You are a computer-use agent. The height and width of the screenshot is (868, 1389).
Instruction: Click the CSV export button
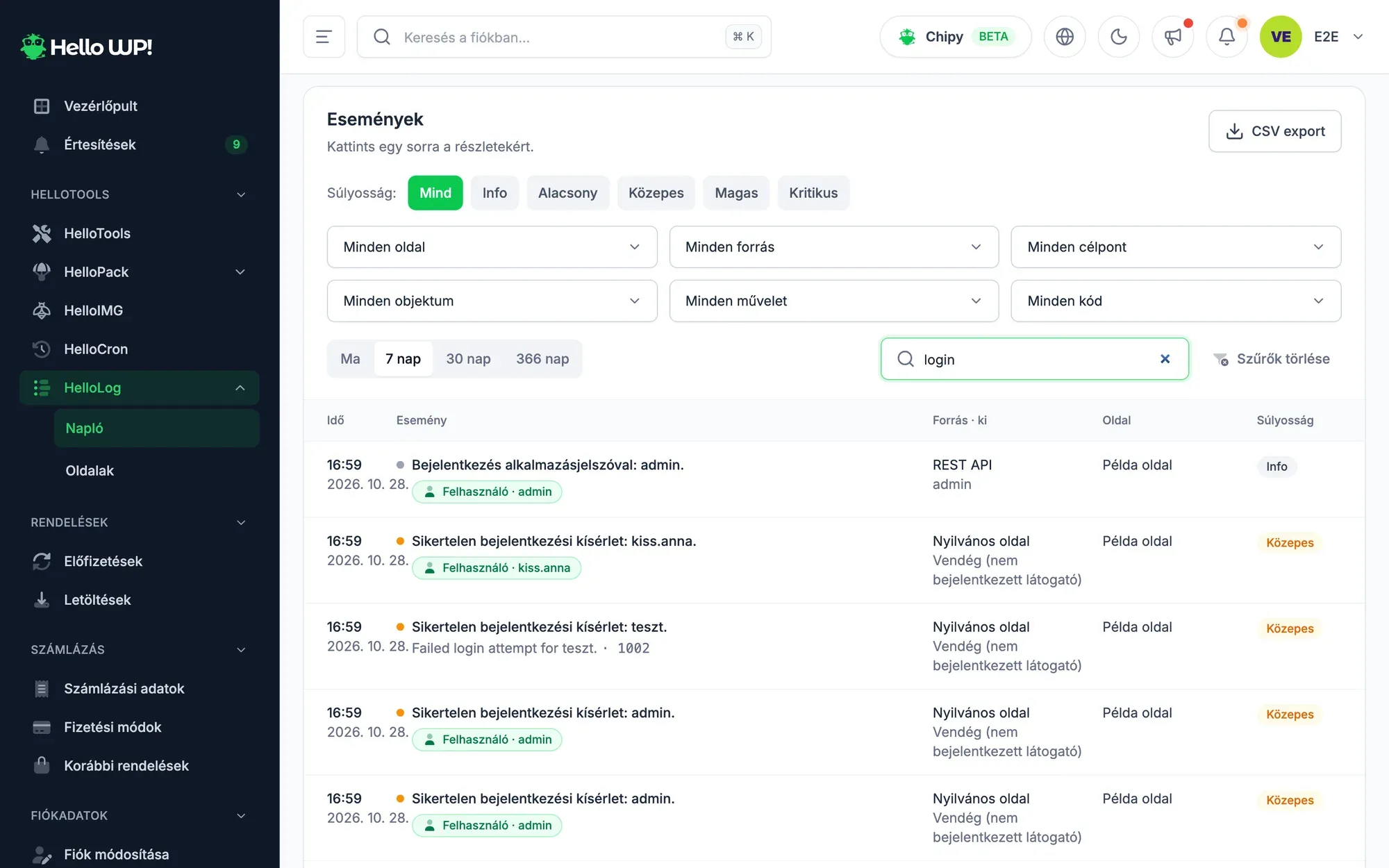coord(1274,131)
